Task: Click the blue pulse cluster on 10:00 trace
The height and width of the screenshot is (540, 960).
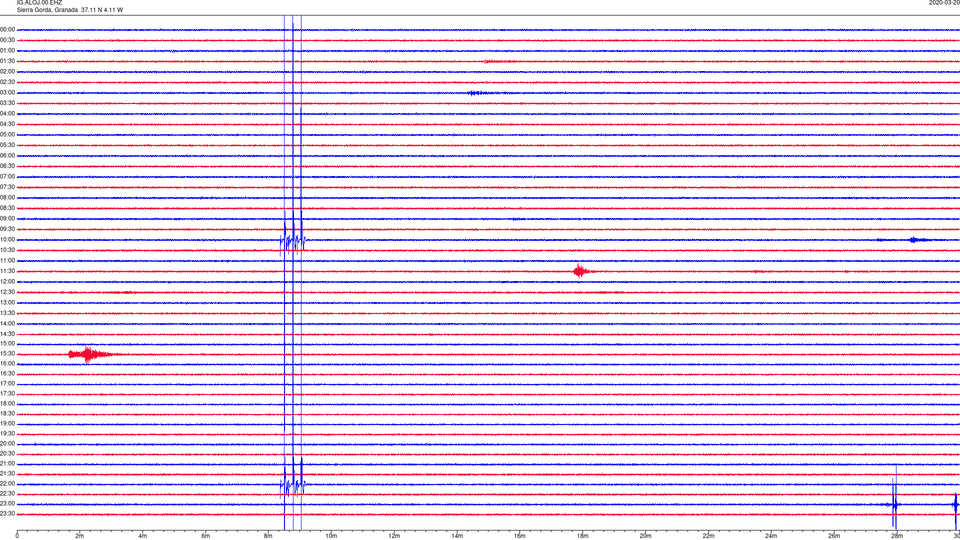Action: (x=293, y=238)
